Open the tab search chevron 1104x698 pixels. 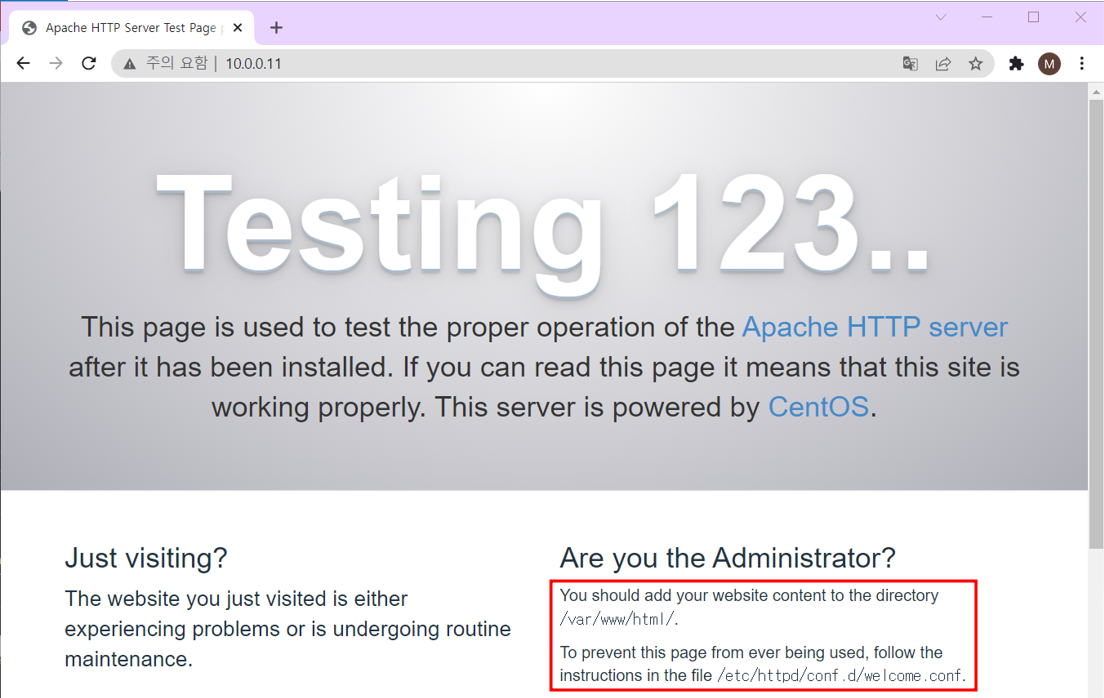[x=941, y=17]
